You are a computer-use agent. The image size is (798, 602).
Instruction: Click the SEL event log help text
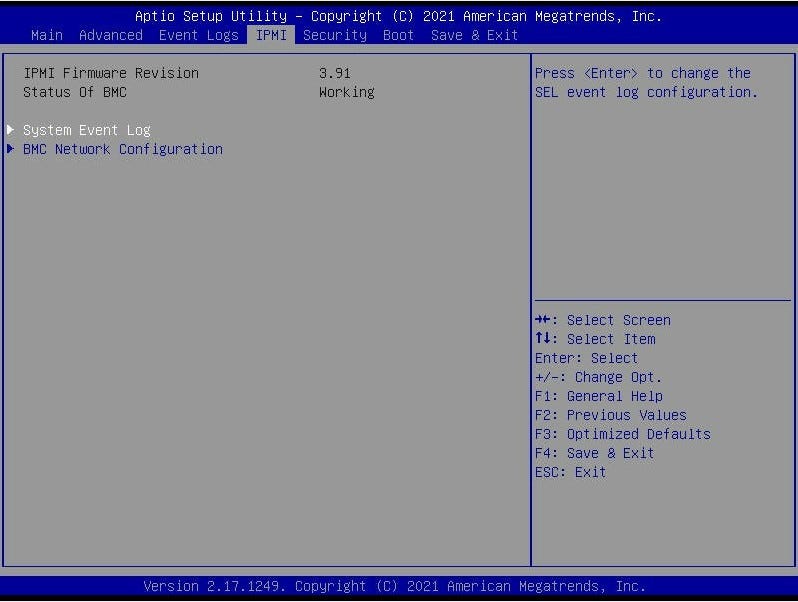click(x=646, y=82)
